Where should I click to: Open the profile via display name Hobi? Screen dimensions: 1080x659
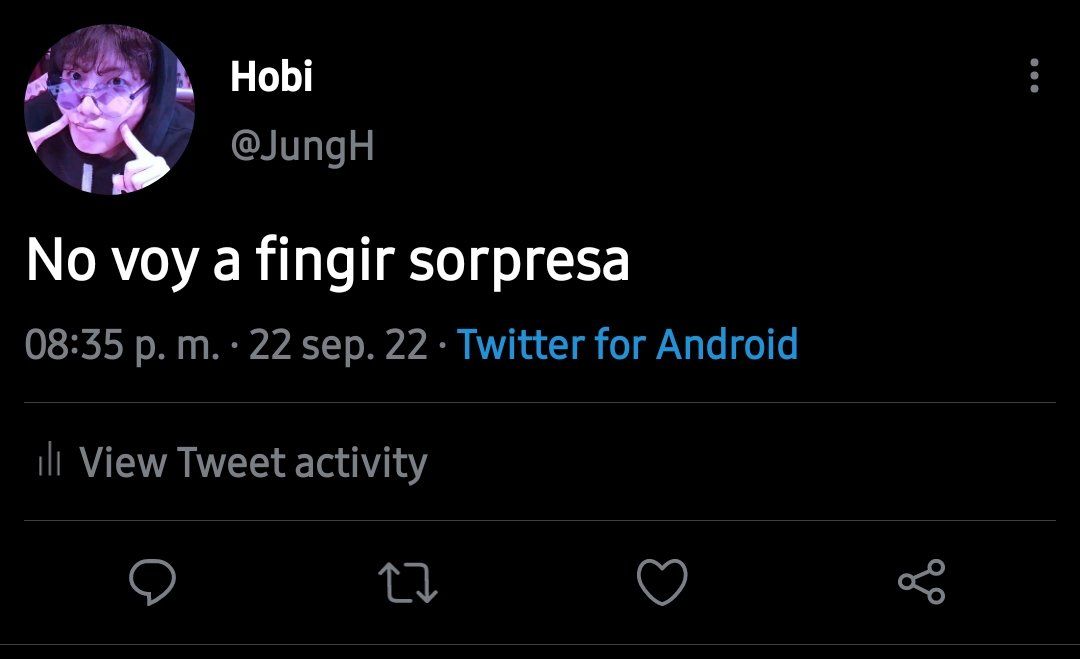tap(271, 76)
